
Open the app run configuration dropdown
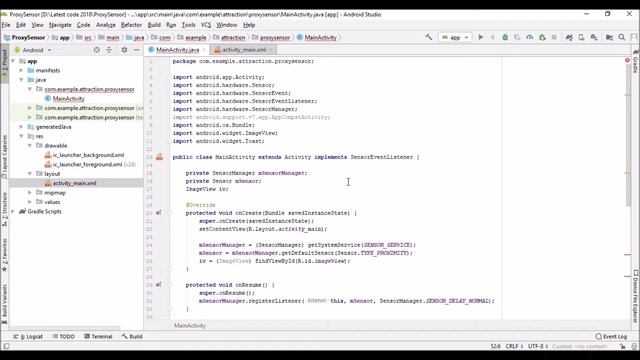(x=455, y=37)
